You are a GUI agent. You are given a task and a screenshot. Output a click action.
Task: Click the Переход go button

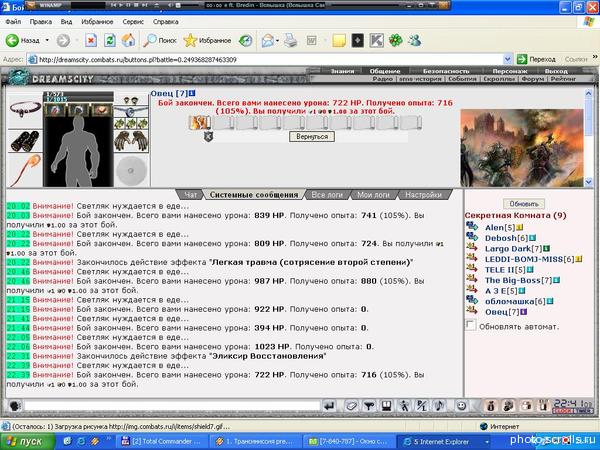pos(536,59)
